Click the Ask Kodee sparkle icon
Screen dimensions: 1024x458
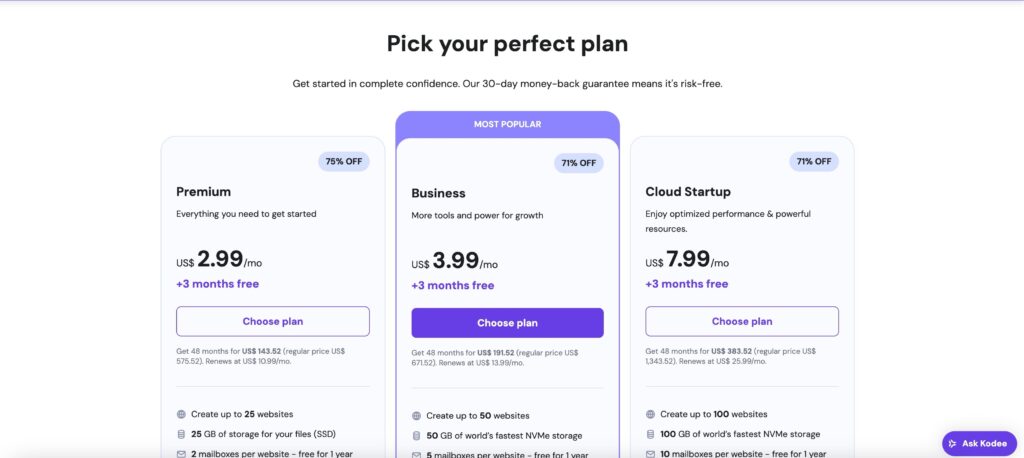coord(953,444)
